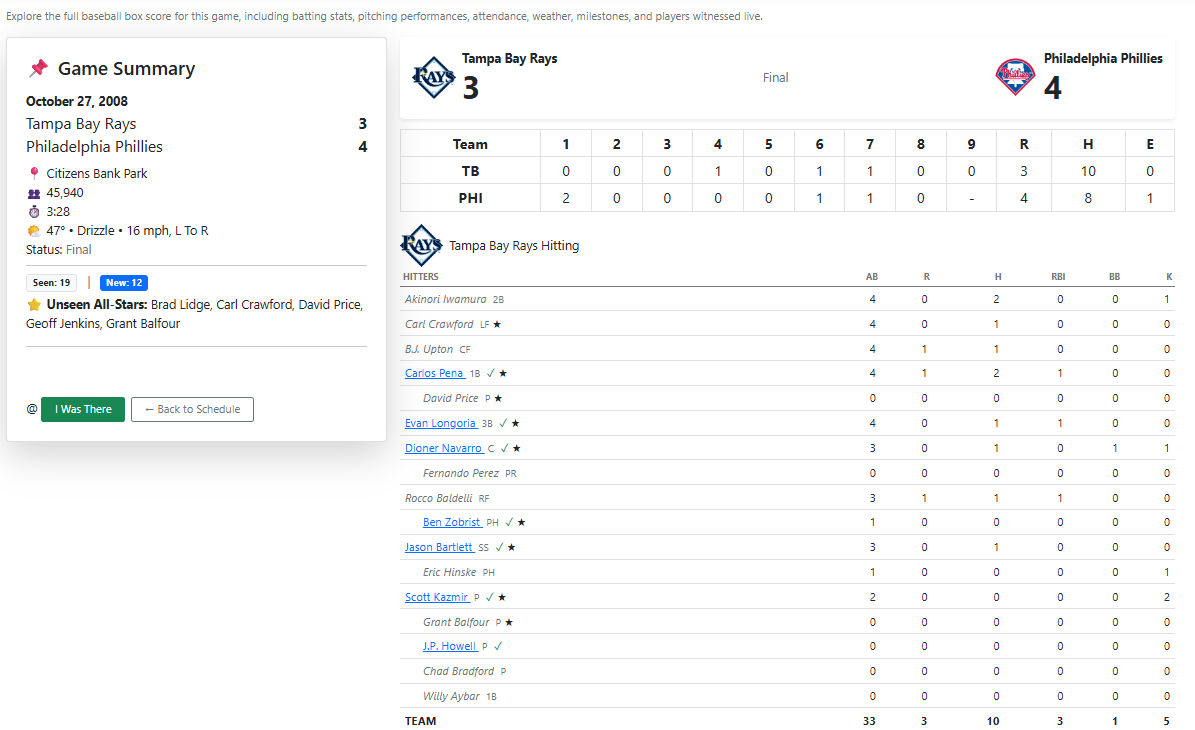Click the Seen: 19 badge
The height and width of the screenshot is (730, 1195).
click(51, 283)
